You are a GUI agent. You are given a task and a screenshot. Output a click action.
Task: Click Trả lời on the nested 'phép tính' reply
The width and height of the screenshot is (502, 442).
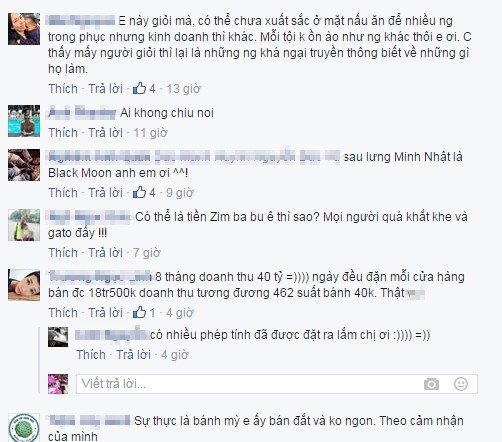point(133,355)
